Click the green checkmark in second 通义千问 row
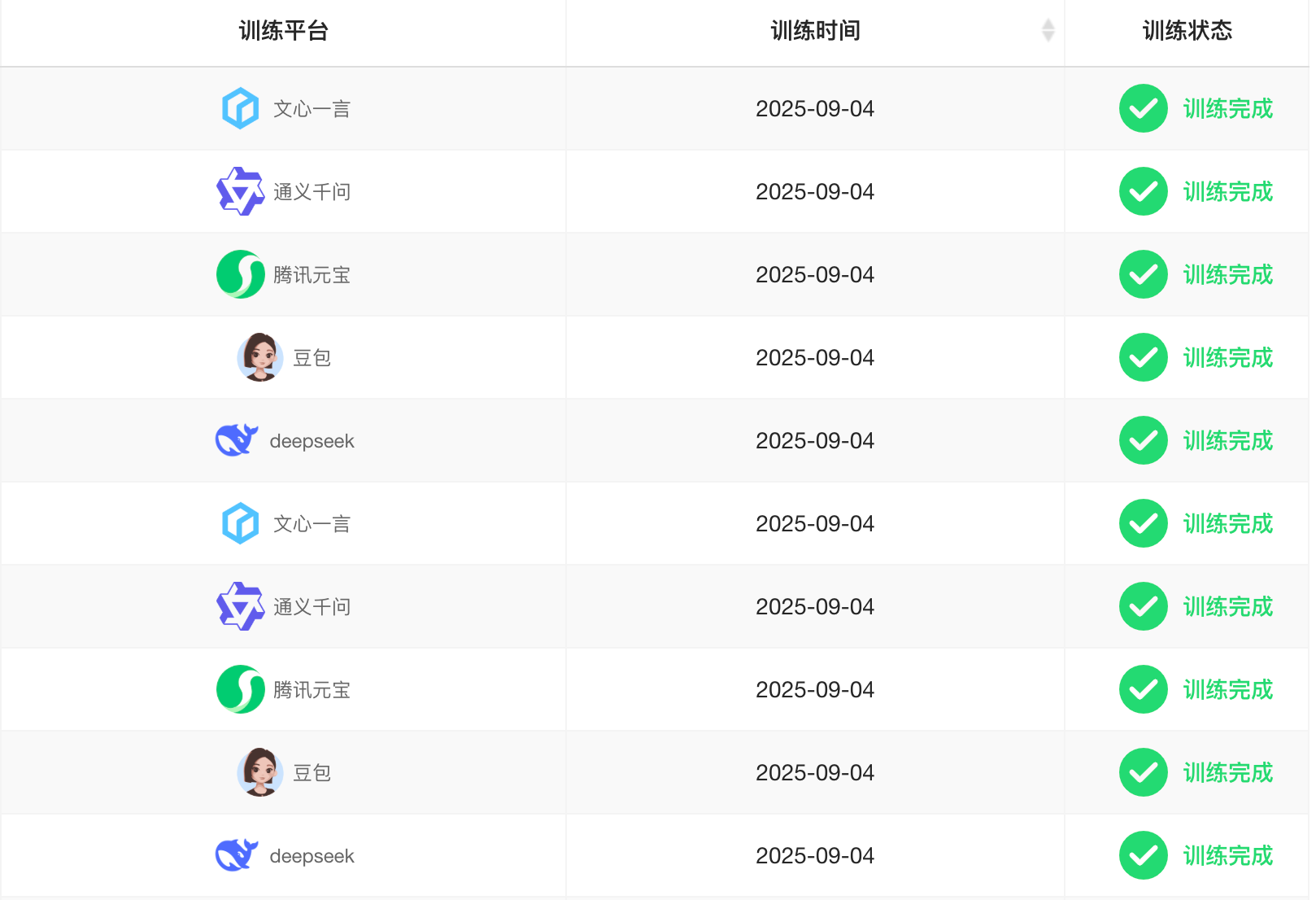The height and width of the screenshot is (900, 1316). click(x=1144, y=606)
